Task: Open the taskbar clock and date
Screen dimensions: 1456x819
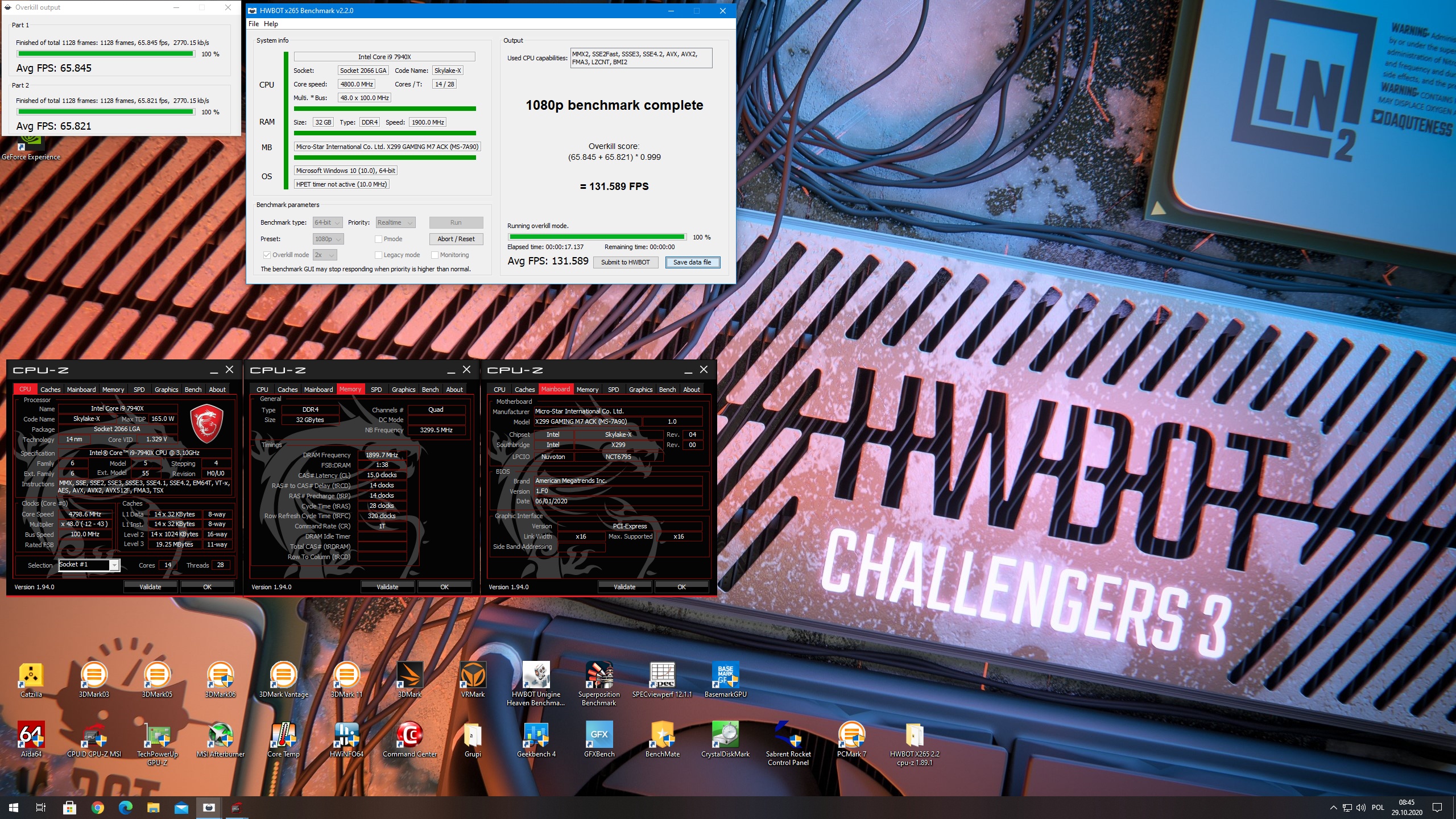Action: [x=1407, y=808]
